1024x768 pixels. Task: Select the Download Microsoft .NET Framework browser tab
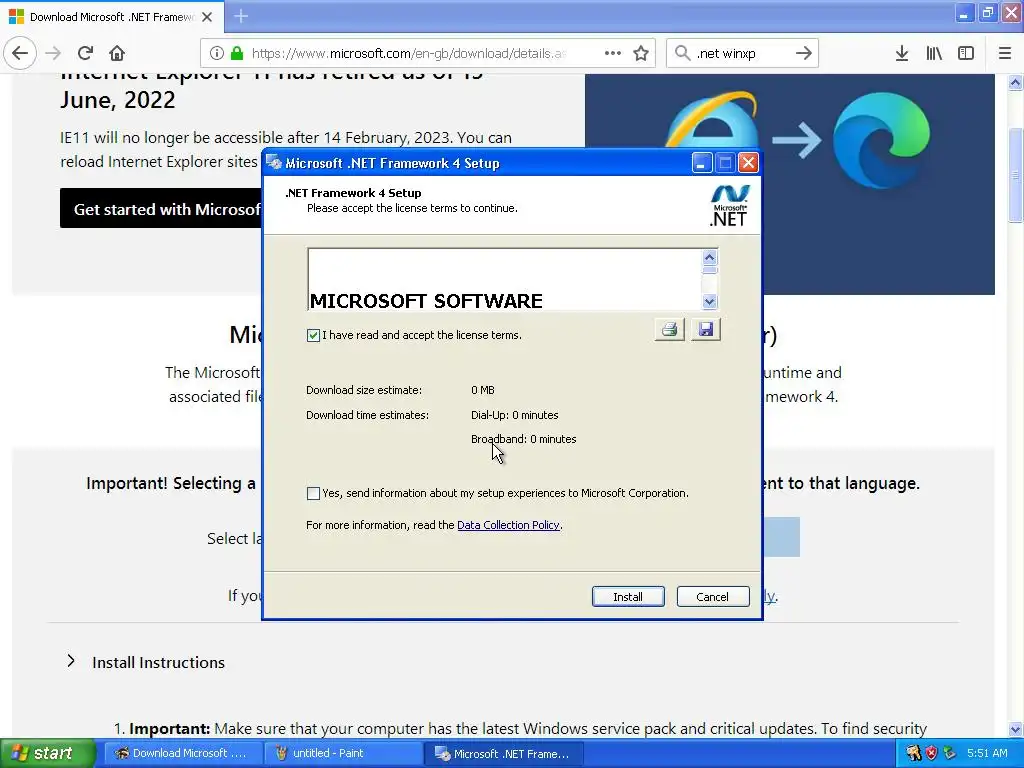(x=112, y=17)
